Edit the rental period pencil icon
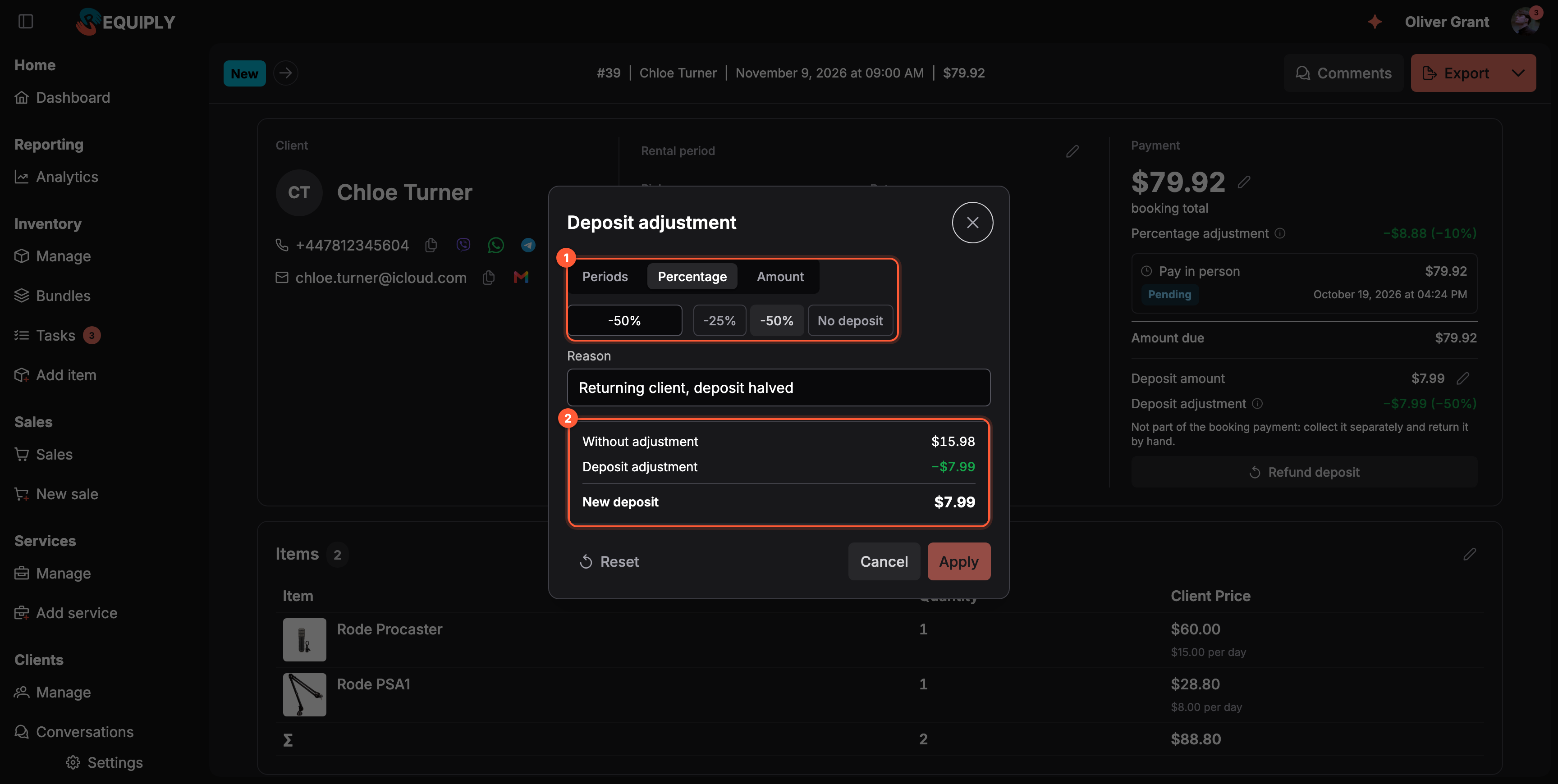 click(x=1072, y=151)
